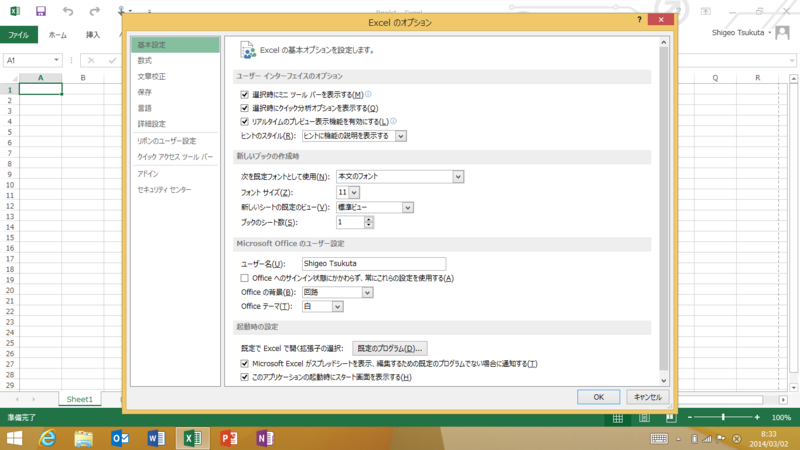
Task: Open Internet Explorer from the taskbar
Action: (x=47, y=438)
